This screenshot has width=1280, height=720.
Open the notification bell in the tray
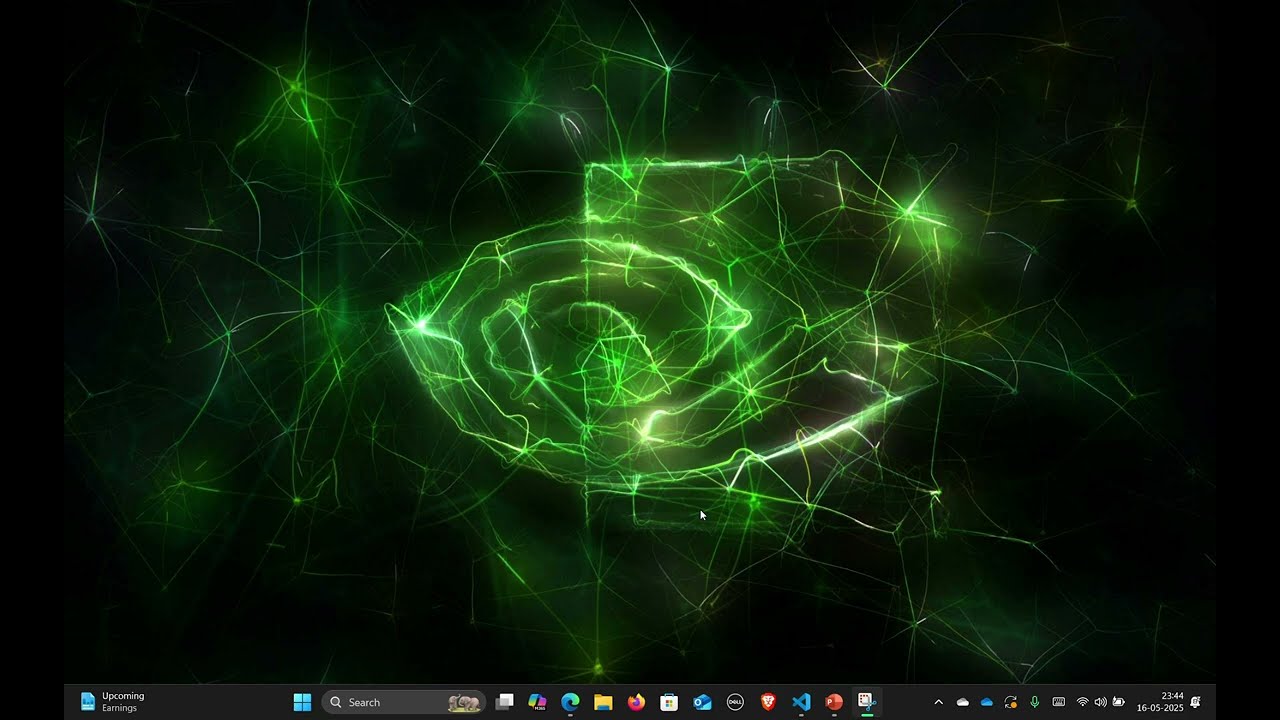(x=1195, y=702)
